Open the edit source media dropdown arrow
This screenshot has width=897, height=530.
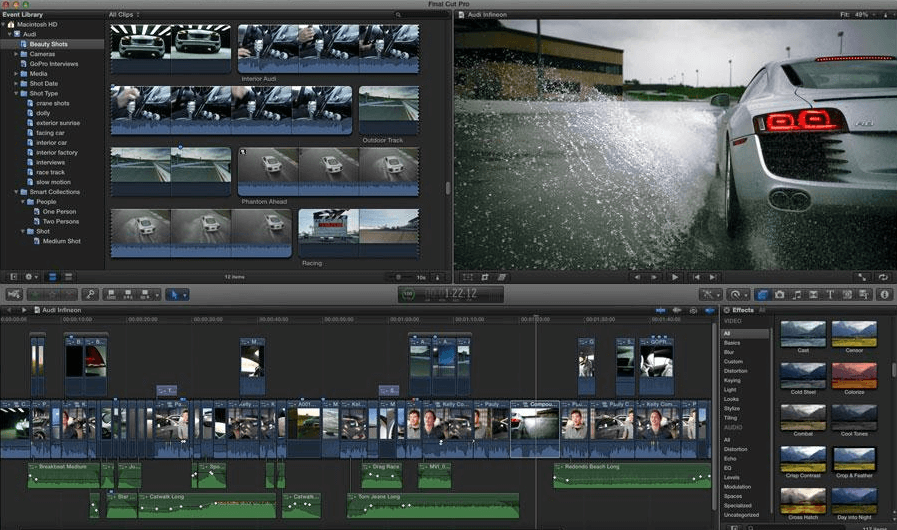coord(157,295)
